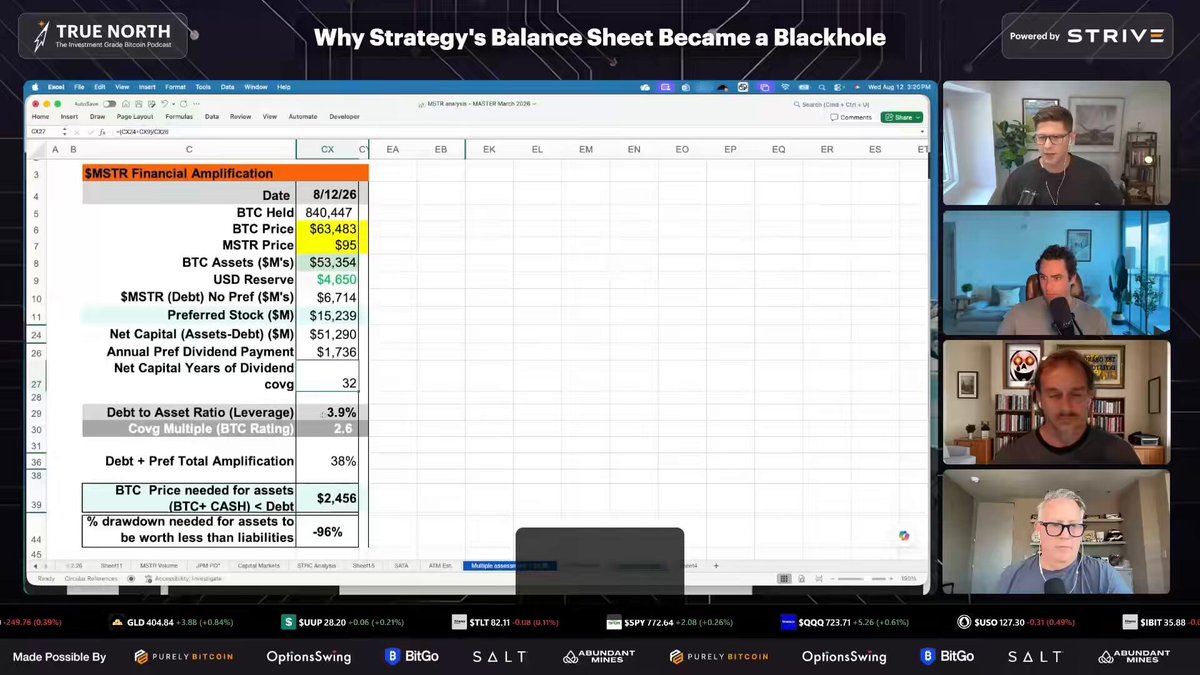Switch to the Page Layout ribbon tab

136,116
